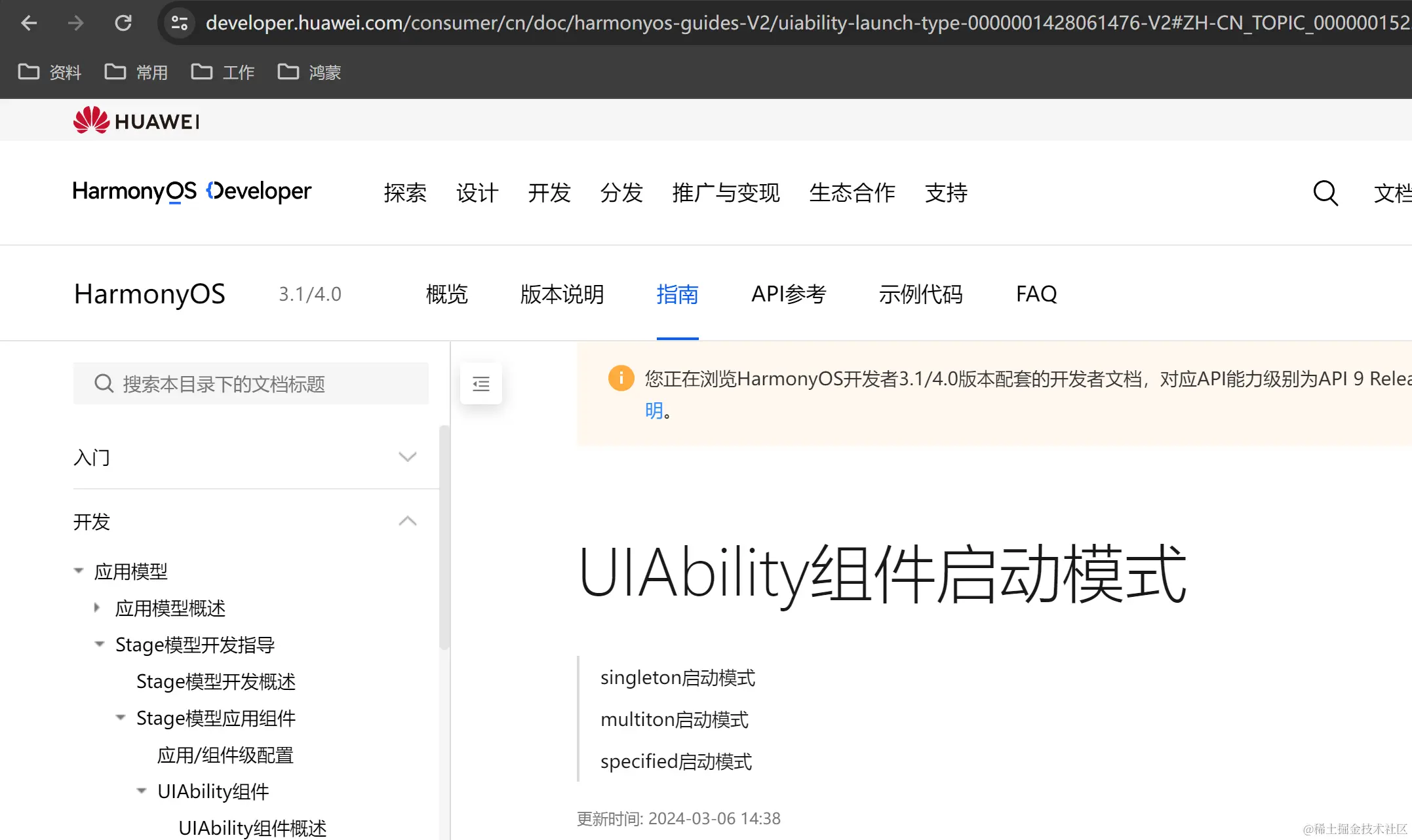
Task: Open the 鸿蒙 bookmark folder
Action: (x=309, y=72)
